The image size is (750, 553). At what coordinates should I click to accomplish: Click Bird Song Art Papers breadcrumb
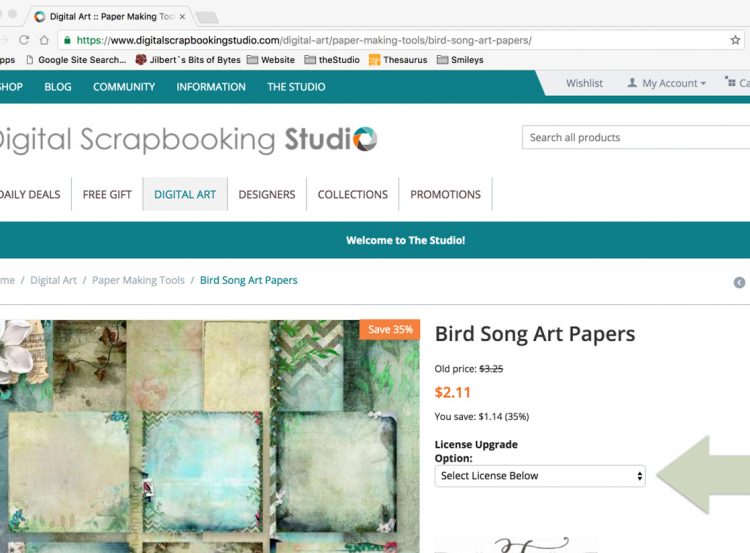[x=249, y=280]
